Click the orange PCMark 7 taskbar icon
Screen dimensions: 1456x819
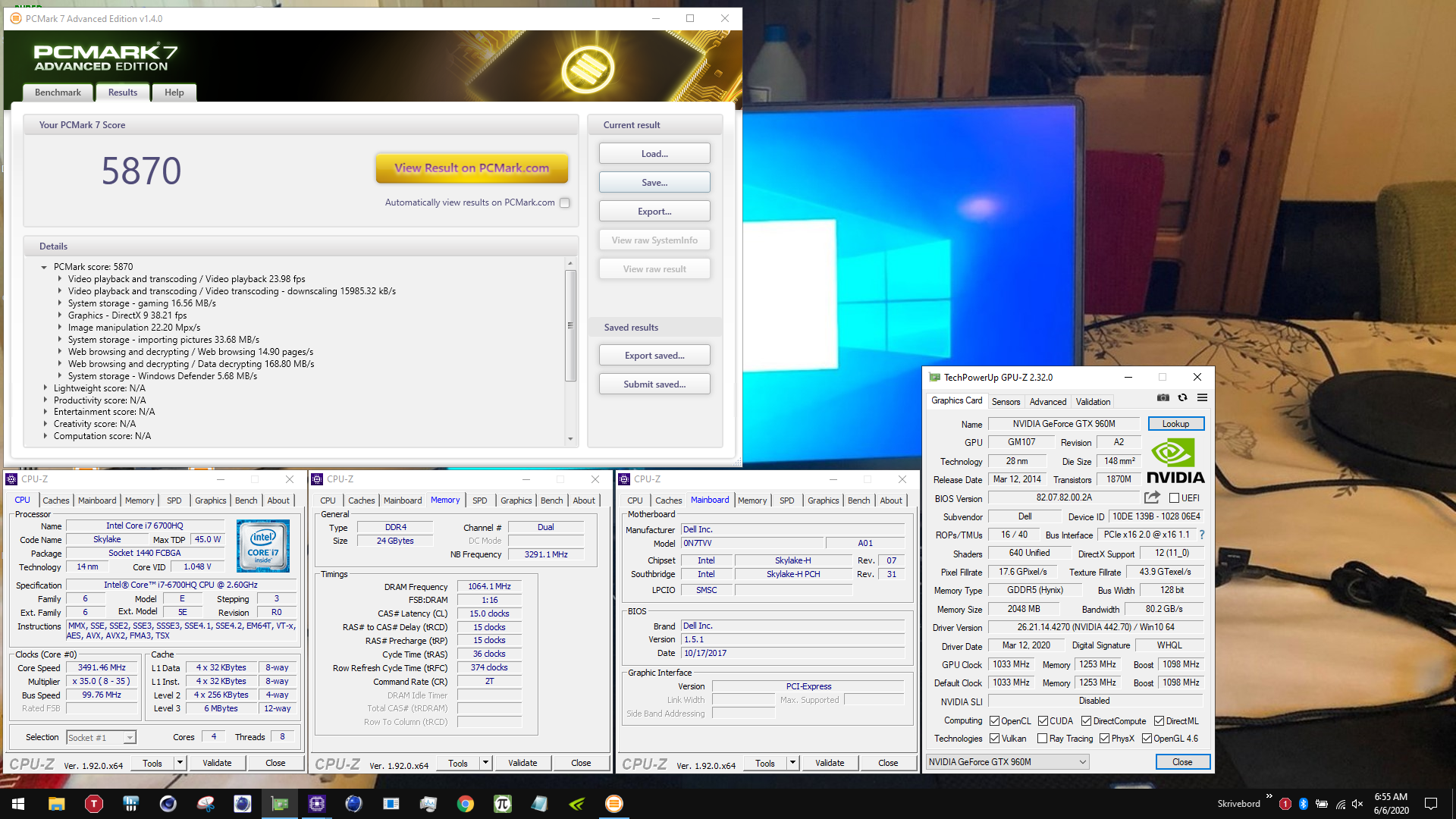(614, 804)
